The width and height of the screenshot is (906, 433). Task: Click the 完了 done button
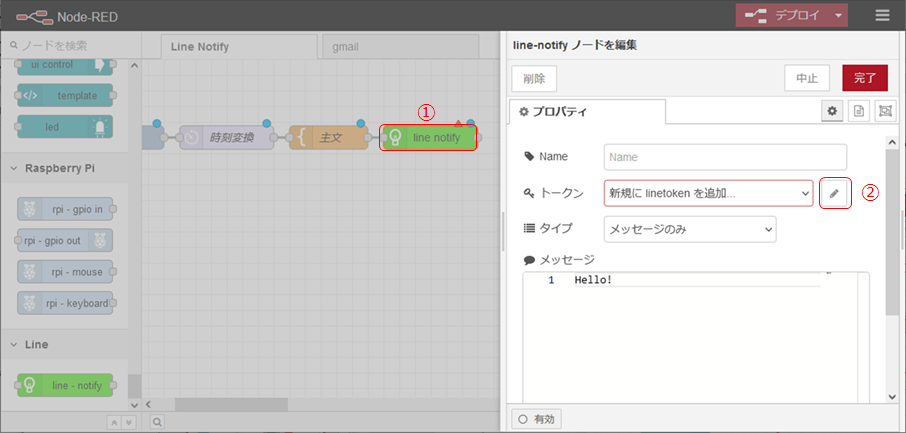865,78
